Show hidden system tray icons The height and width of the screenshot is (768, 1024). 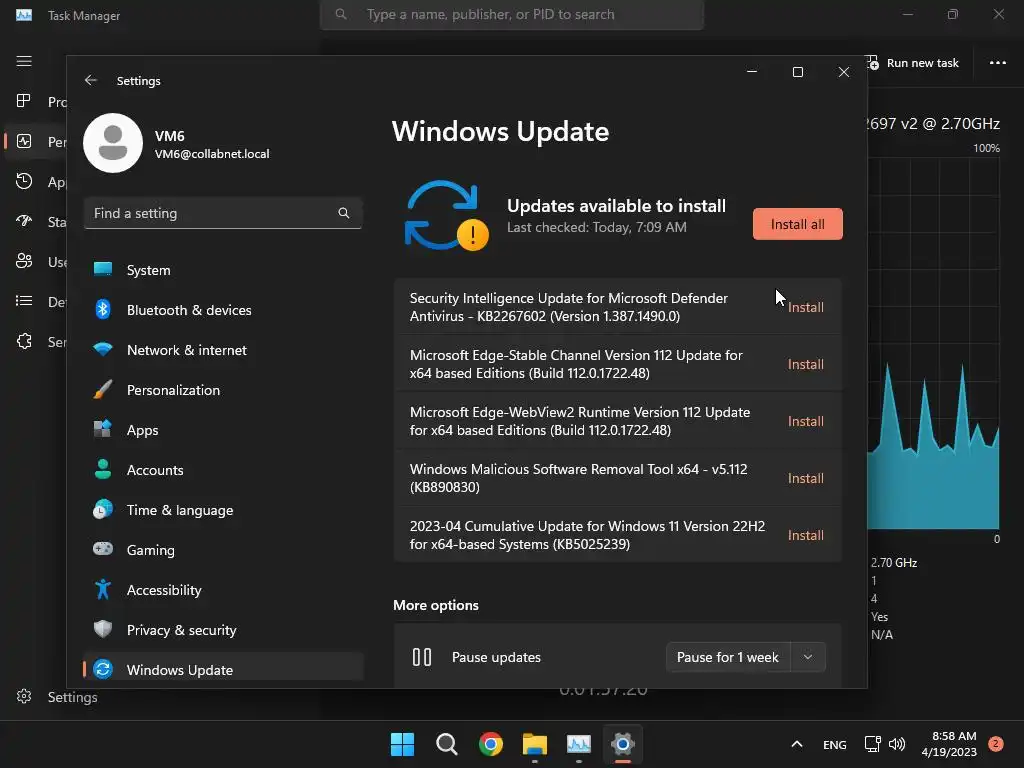[x=797, y=744]
